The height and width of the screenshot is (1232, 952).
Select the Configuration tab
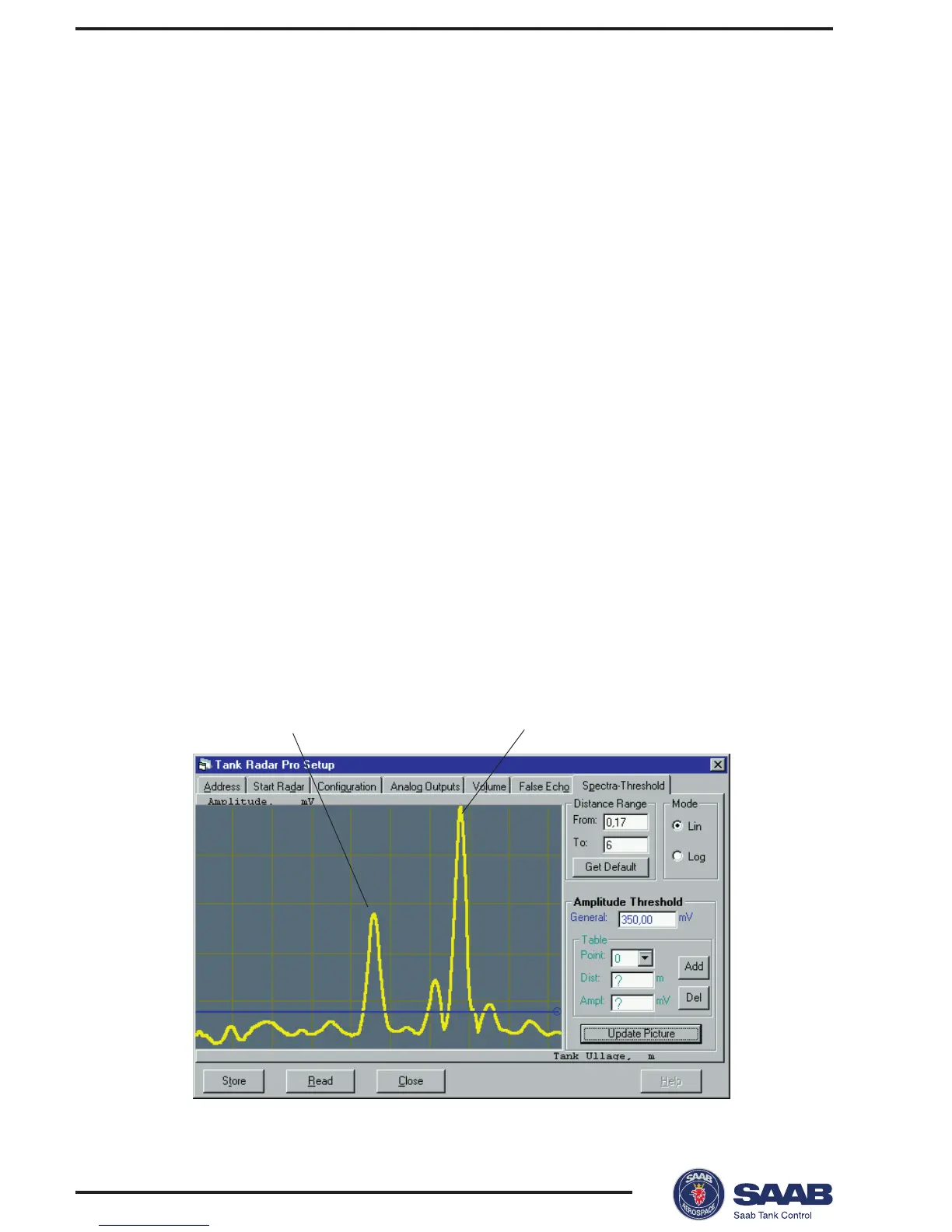(346, 786)
